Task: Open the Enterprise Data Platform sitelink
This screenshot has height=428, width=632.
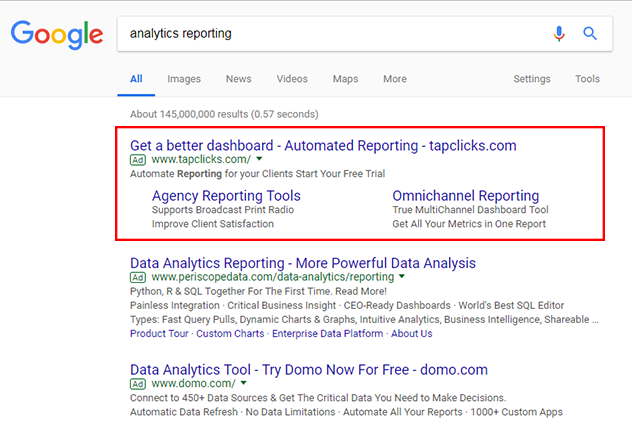Action: tap(328, 334)
